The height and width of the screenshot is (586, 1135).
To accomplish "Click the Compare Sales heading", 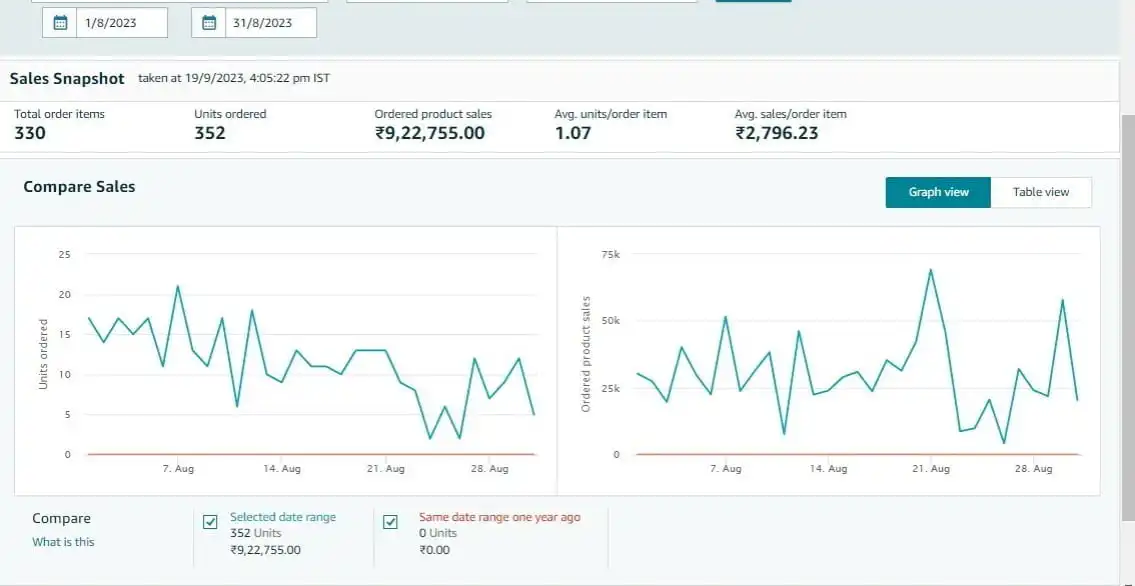I will (x=79, y=187).
